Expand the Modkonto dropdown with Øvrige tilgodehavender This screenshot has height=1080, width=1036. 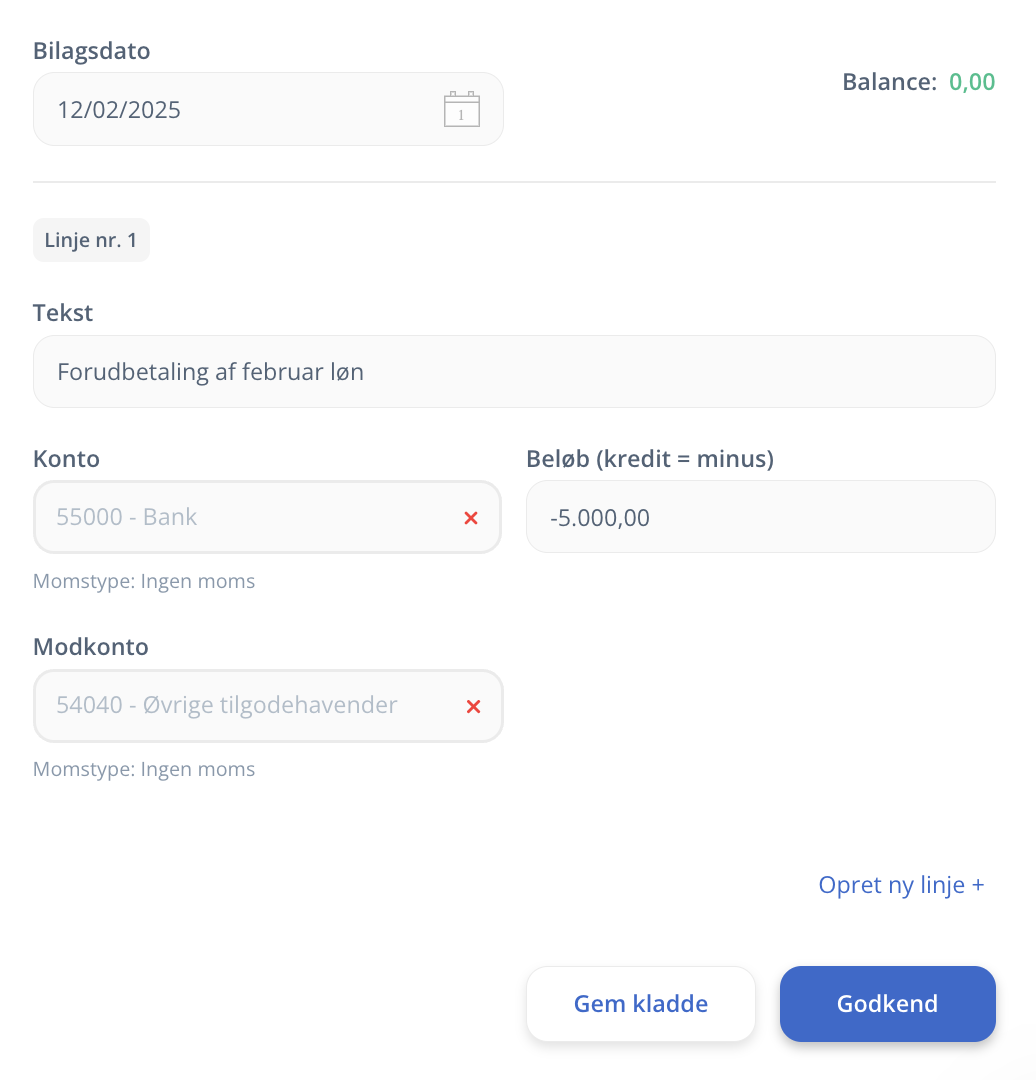pos(240,706)
